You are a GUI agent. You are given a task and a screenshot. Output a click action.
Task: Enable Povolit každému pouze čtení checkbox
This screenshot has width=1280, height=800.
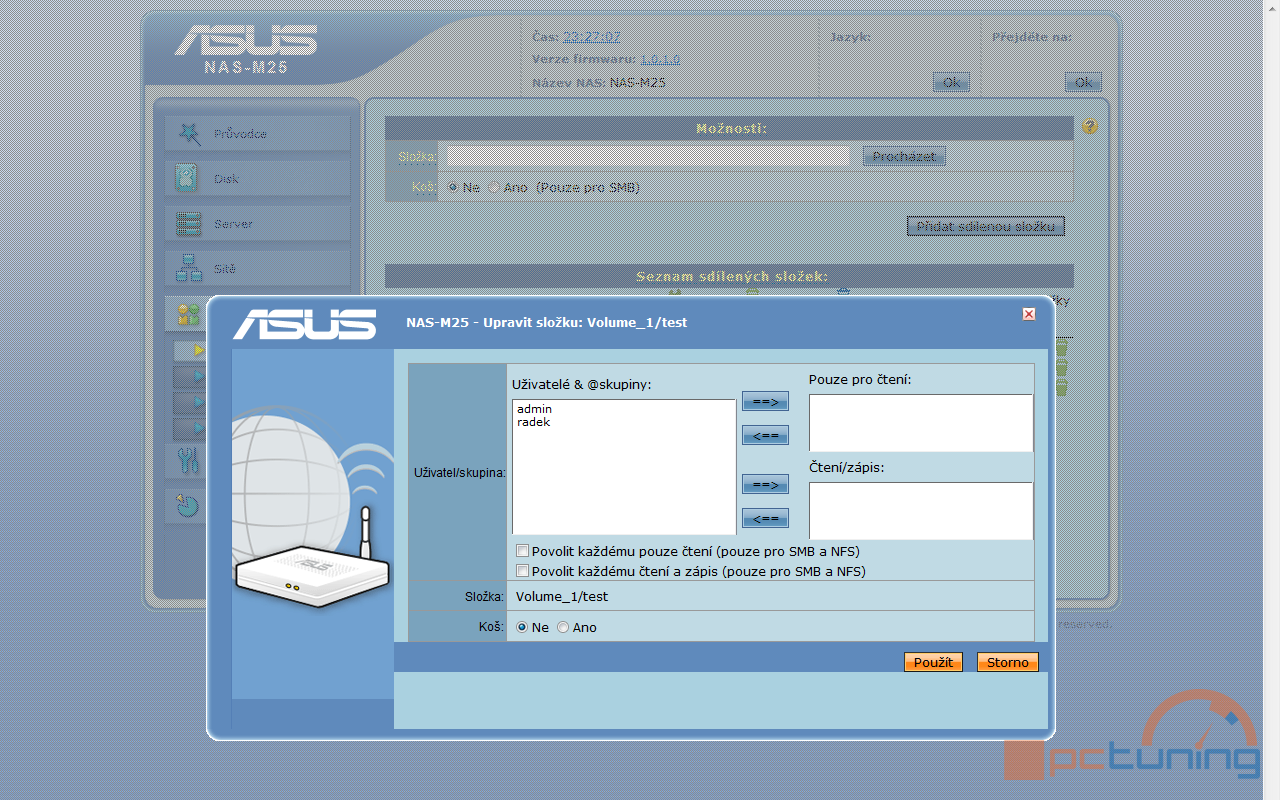point(522,551)
